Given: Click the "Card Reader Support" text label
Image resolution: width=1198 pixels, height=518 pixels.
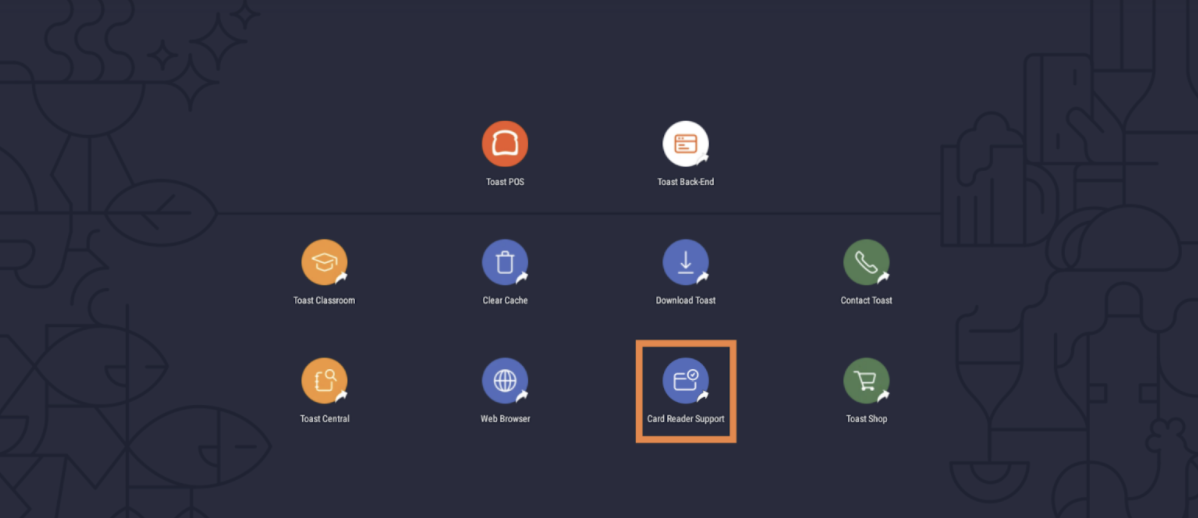Looking at the screenshot, I should 685,419.
